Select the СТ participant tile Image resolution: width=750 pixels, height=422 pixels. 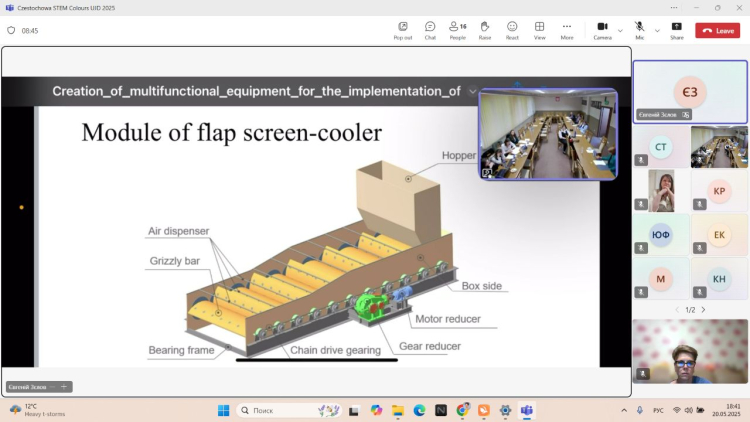pyautogui.click(x=661, y=147)
